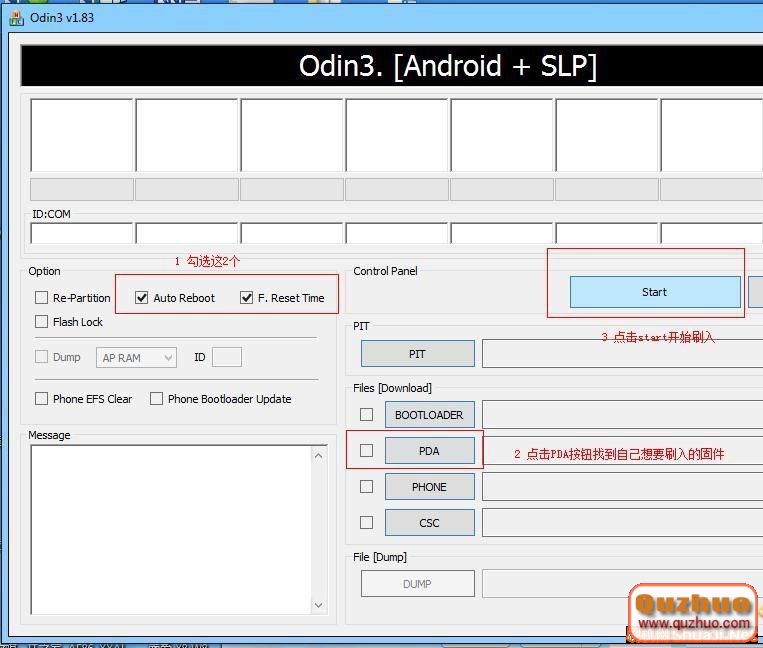Click the Message log scrollbar down arrow

coord(319,605)
